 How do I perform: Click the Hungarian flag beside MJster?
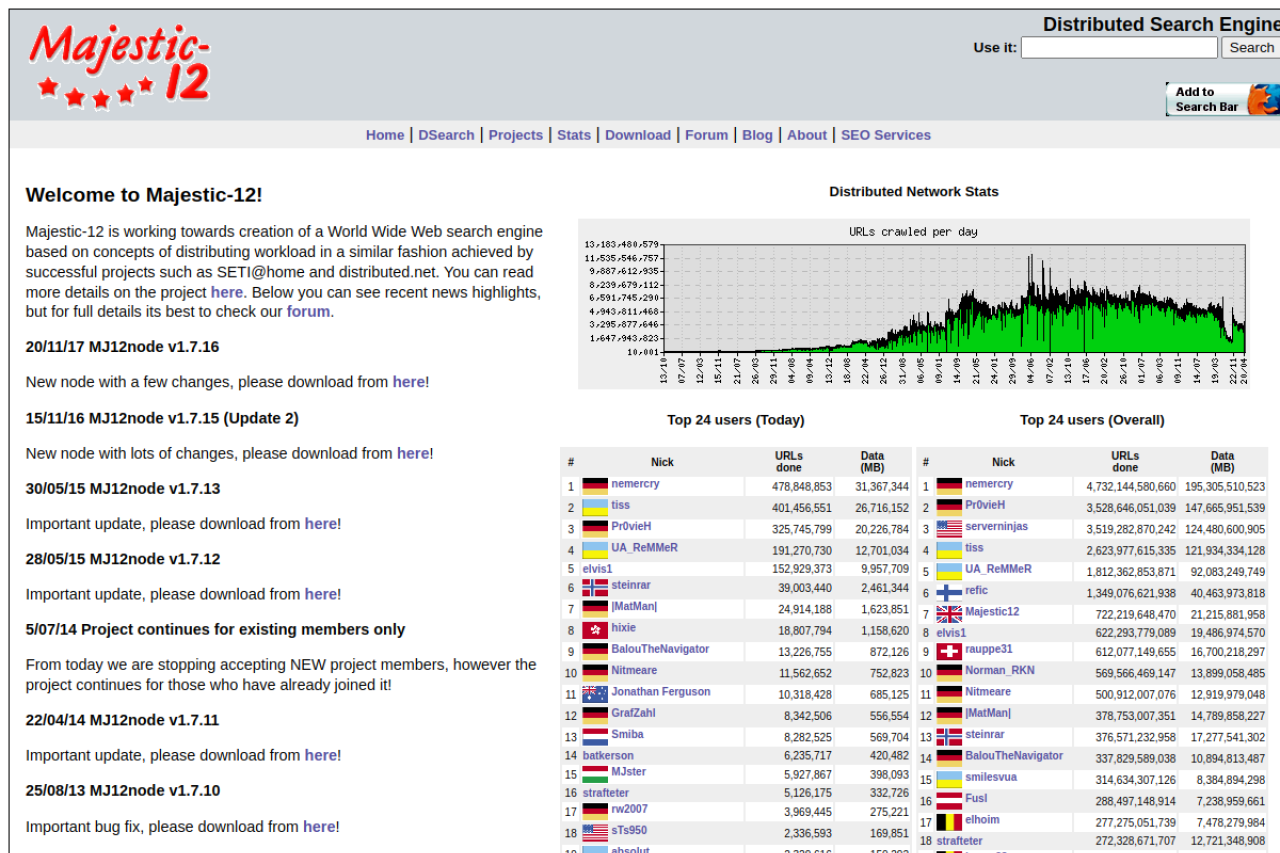(x=595, y=774)
